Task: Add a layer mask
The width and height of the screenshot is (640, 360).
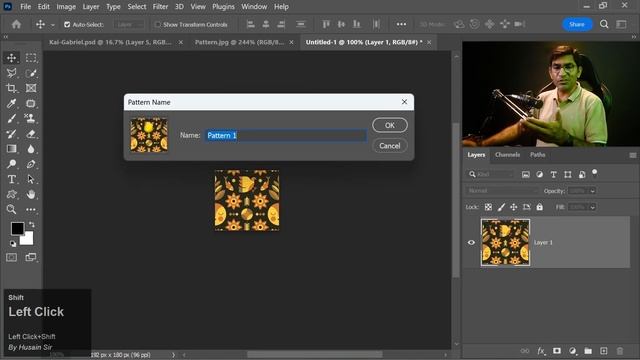Action: click(557, 351)
